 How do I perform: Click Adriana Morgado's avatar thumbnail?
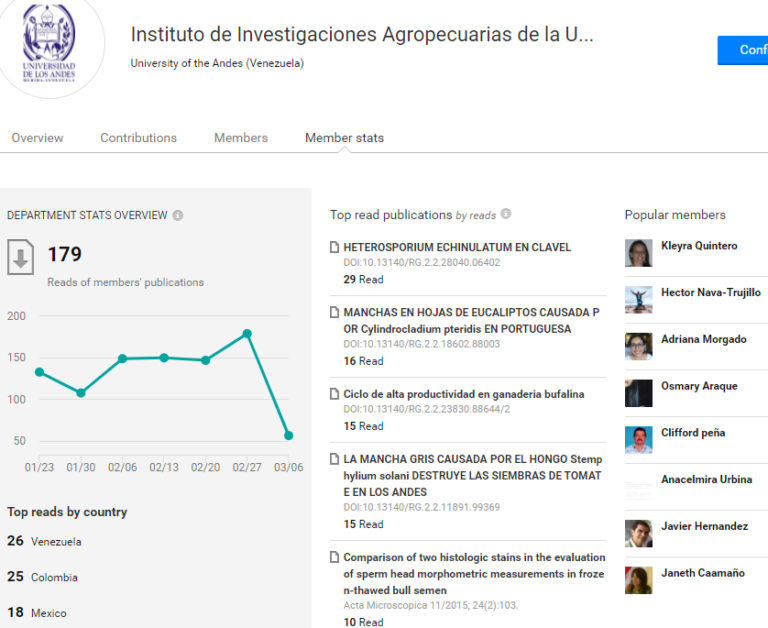[x=639, y=346]
